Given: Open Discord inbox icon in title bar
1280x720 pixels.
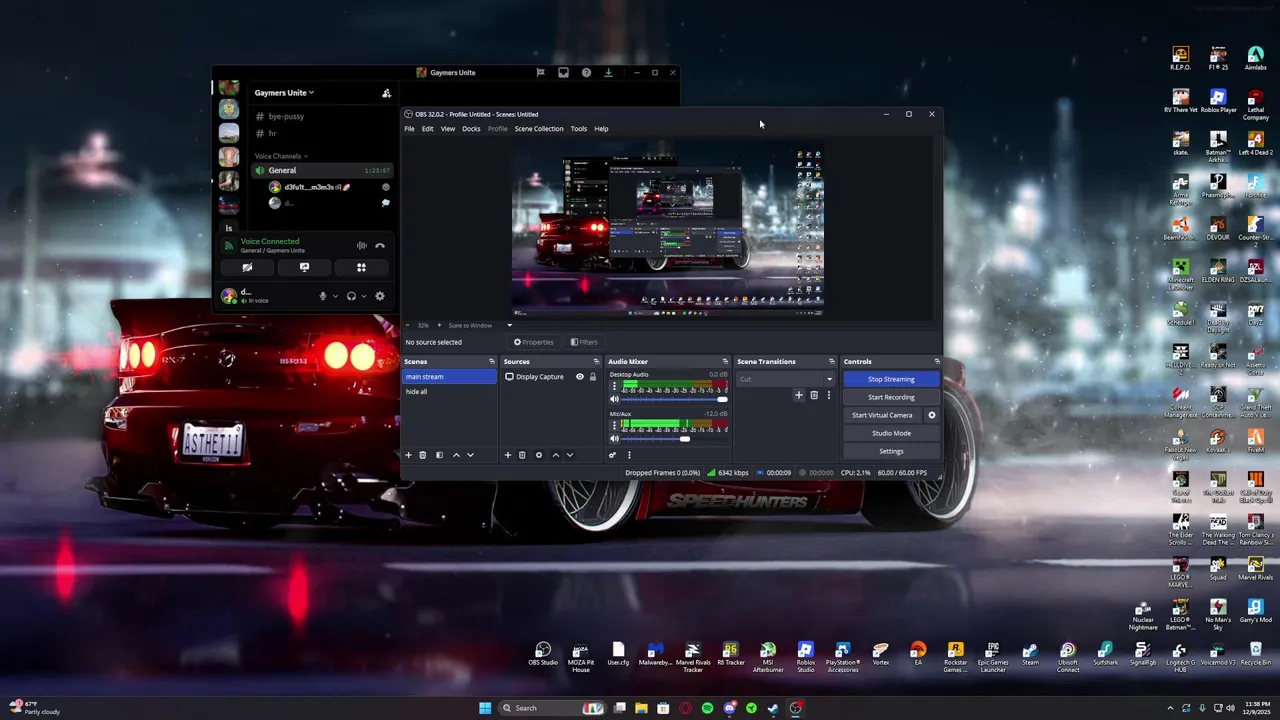Looking at the screenshot, I should pyautogui.click(x=563, y=72).
